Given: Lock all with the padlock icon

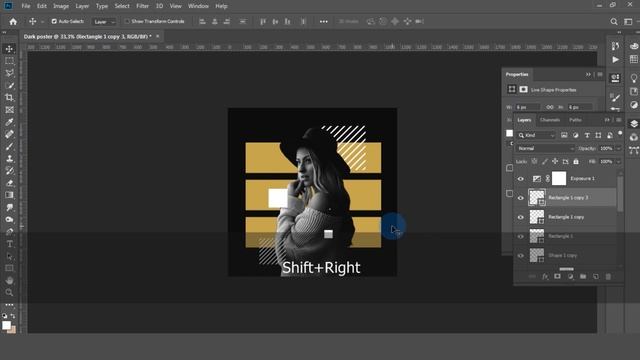Looking at the screenshot, I should (576, 162).
